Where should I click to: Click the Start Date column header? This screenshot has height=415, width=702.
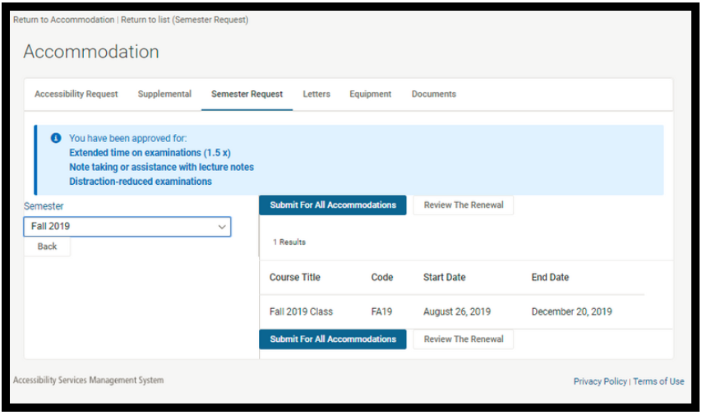point(444,277)
